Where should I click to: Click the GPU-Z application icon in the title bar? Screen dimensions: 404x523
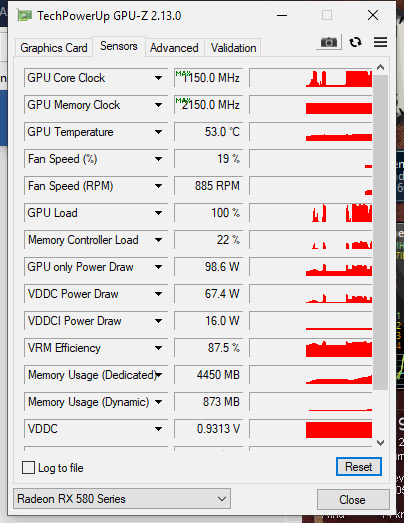[x=25, y=16]
